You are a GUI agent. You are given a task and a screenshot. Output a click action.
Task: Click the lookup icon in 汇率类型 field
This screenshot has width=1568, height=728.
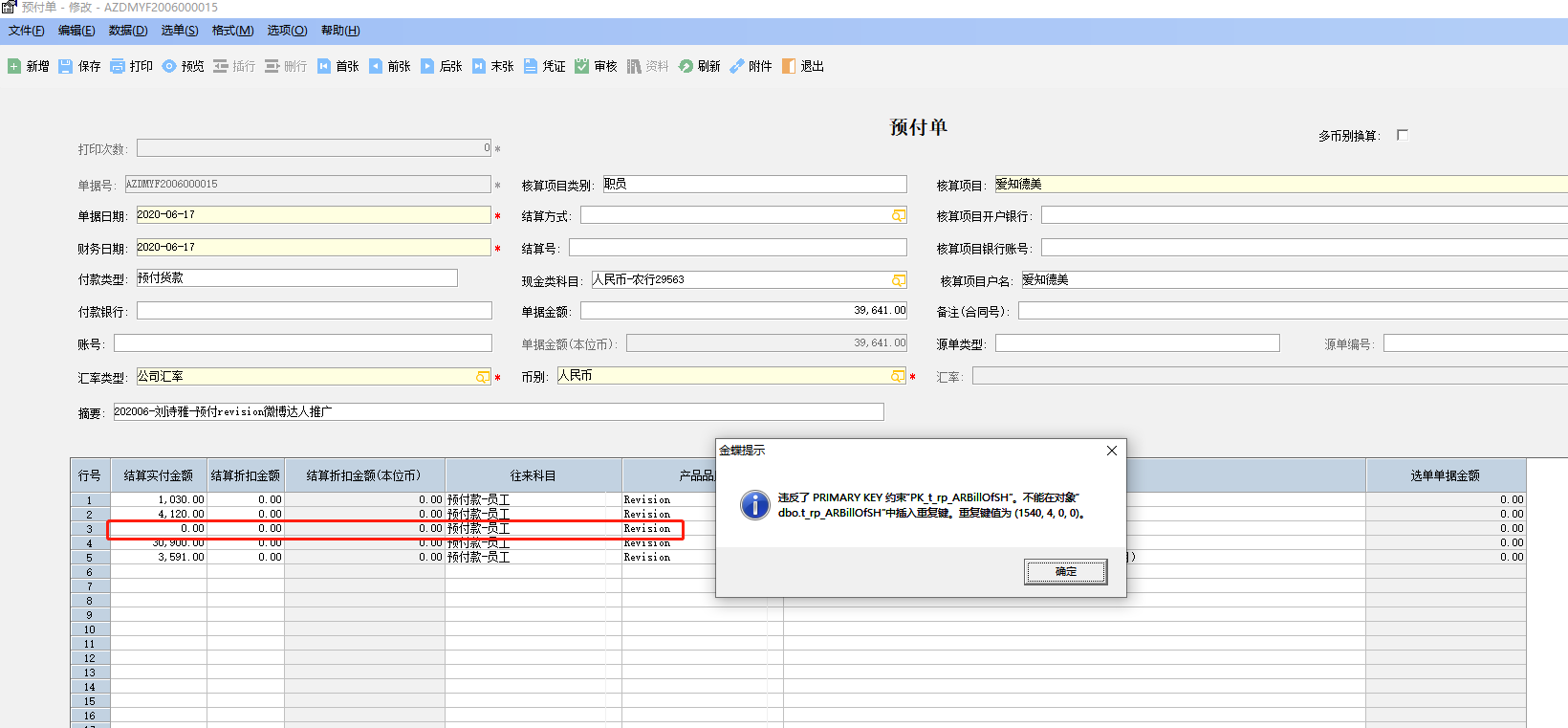point(483,377)
